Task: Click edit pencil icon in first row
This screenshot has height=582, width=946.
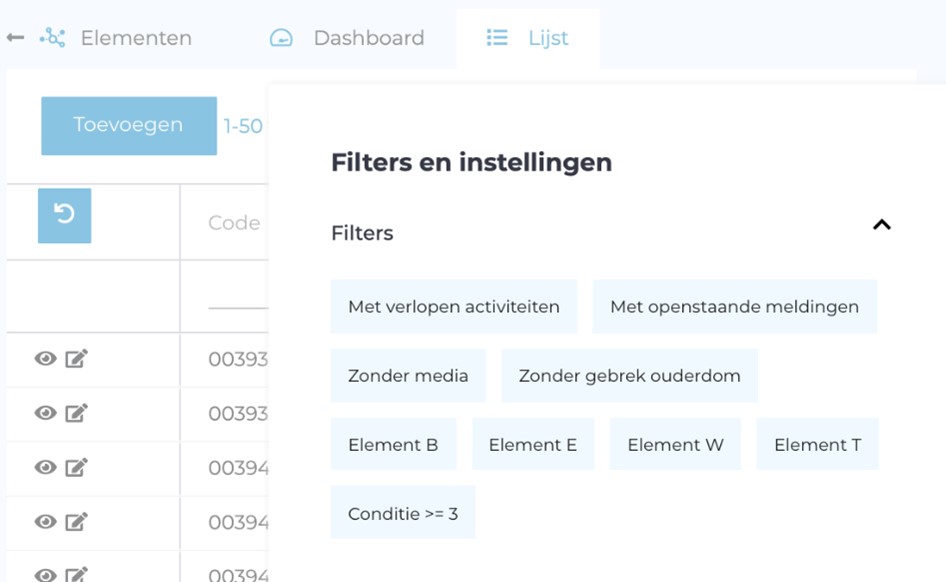Action: (77, 359)
